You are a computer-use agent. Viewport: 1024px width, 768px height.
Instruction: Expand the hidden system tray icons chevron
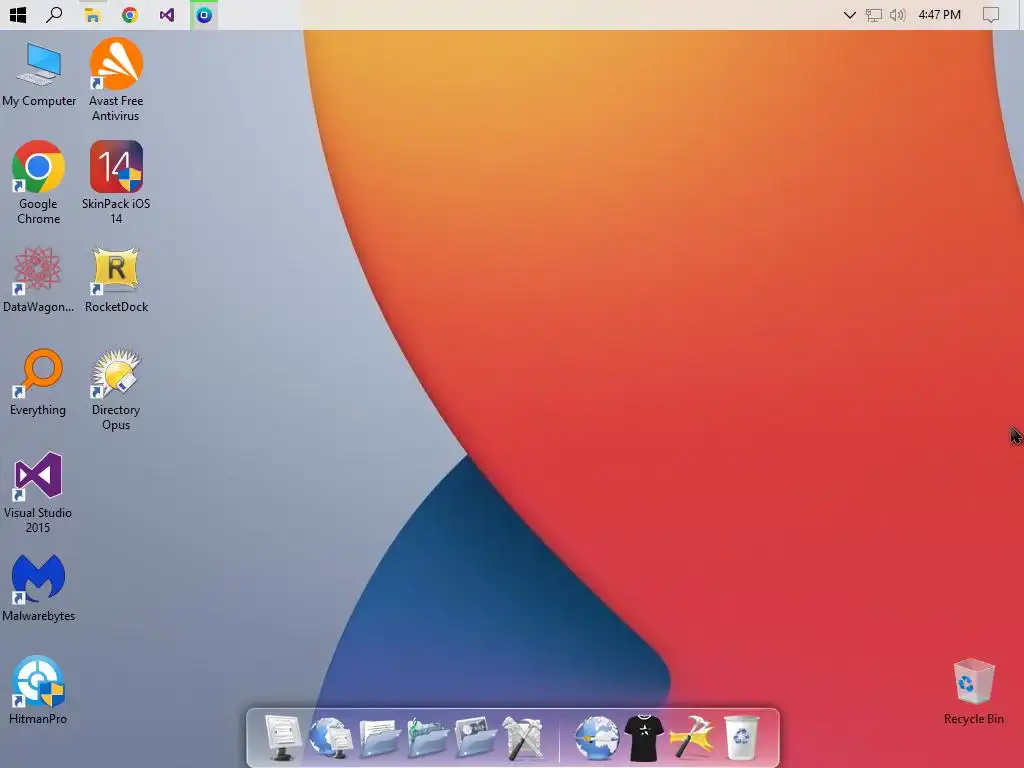[850, 14]
